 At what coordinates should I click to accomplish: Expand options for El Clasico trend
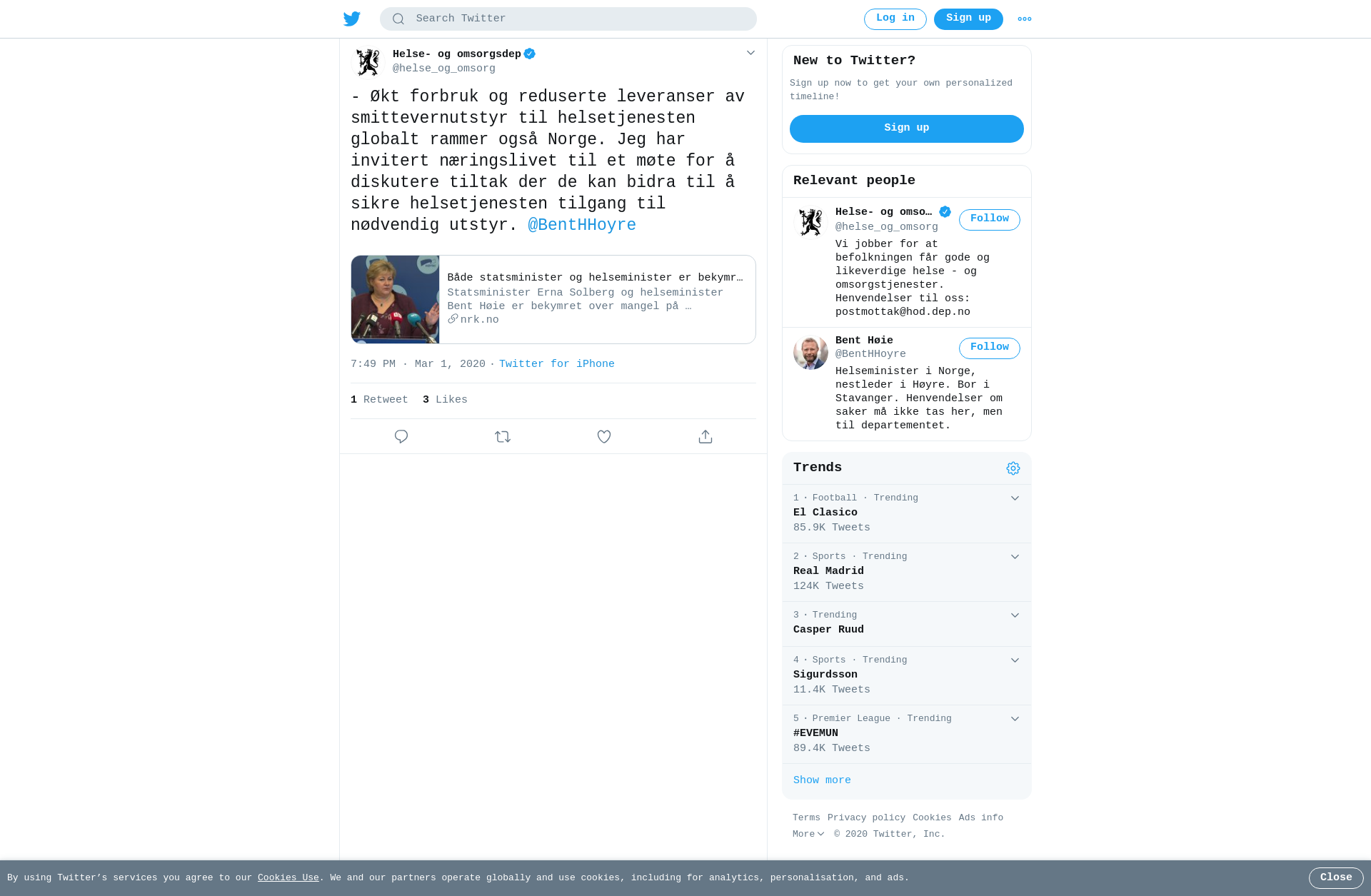click(x=1015, y=498)
